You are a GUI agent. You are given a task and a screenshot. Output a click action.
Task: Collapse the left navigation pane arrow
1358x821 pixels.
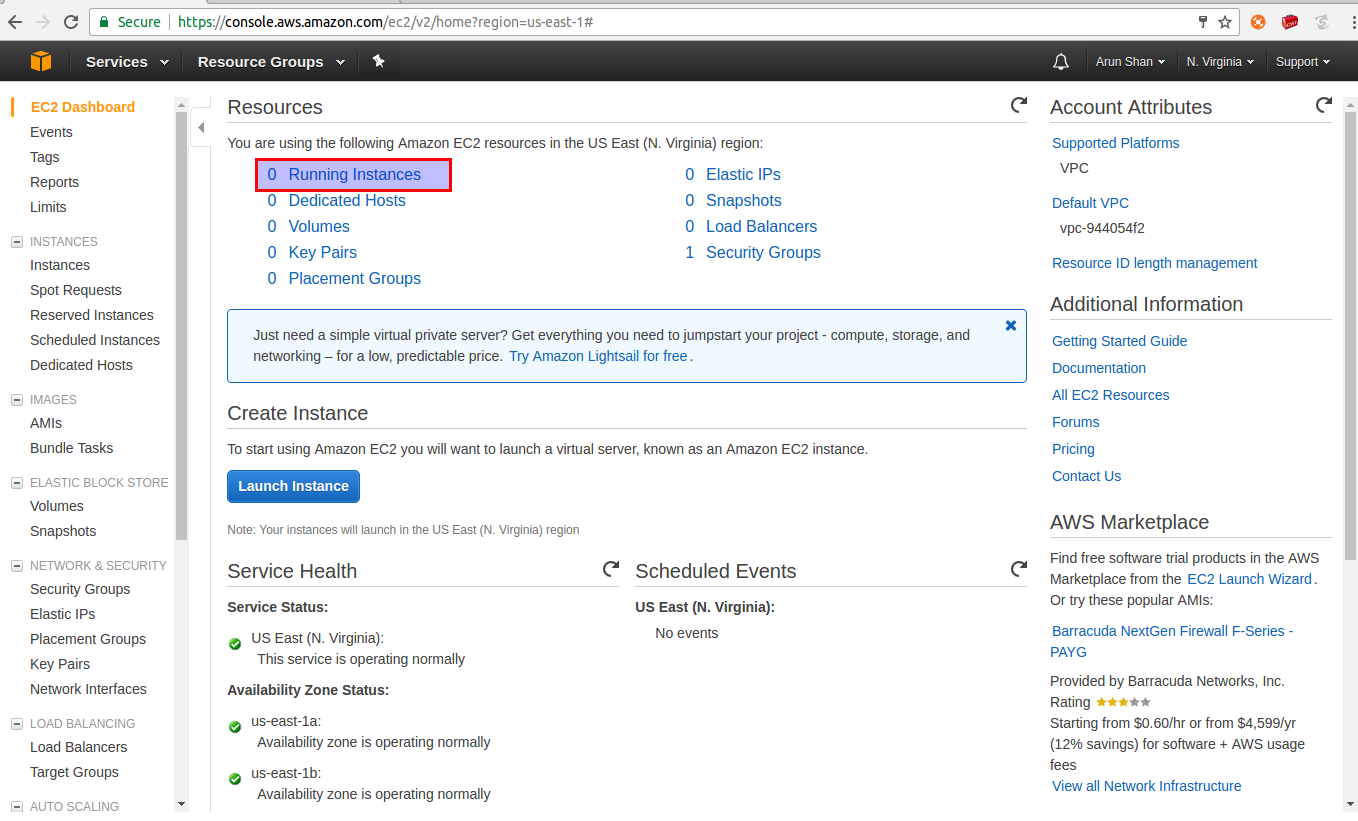coord(200,128)
